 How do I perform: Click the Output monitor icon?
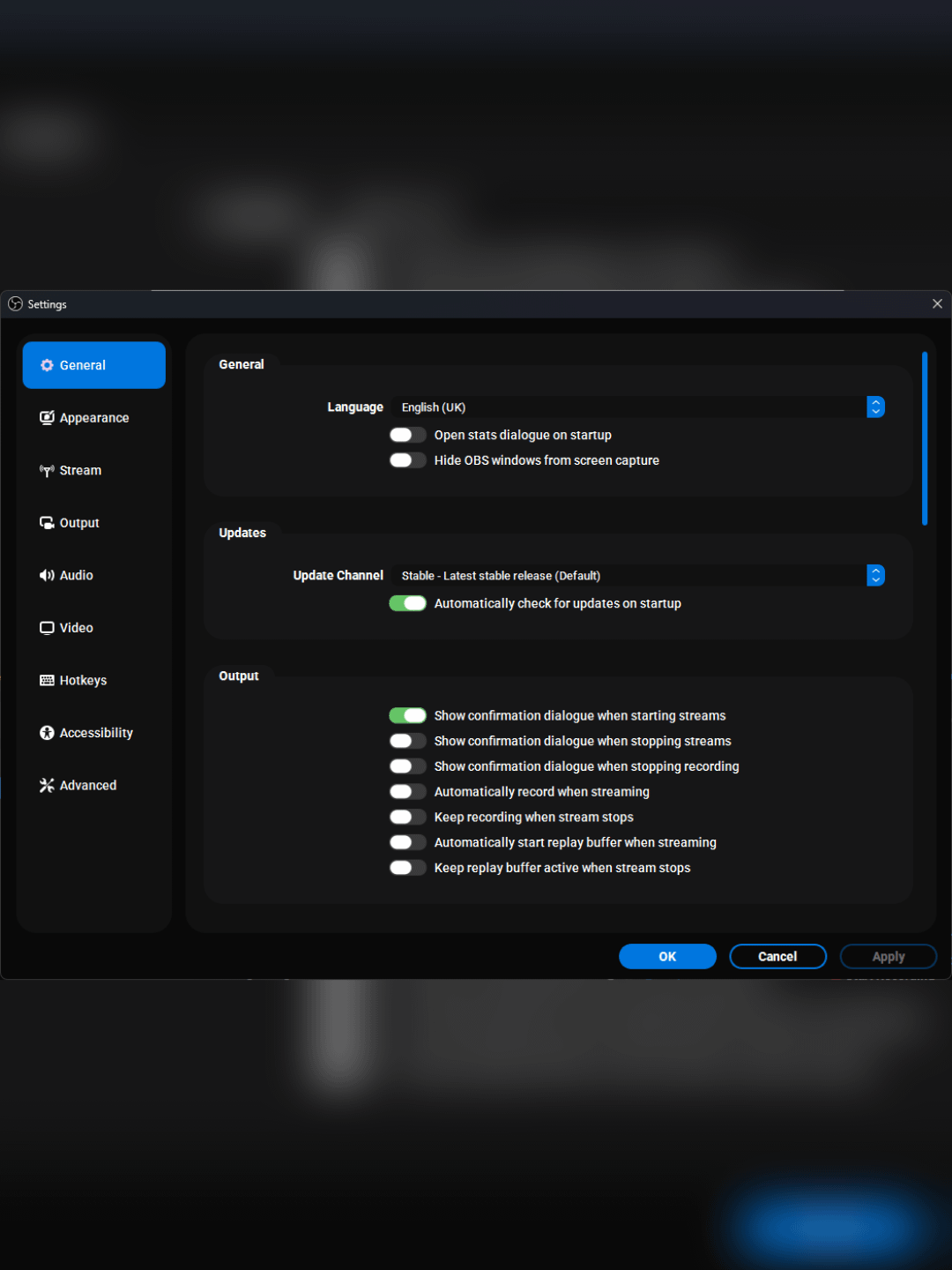47,523
